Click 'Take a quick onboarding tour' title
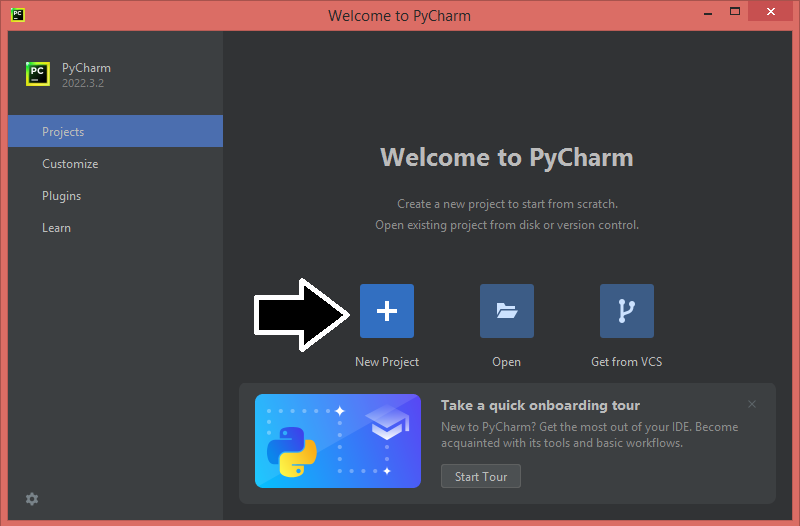 click(540, 405)
